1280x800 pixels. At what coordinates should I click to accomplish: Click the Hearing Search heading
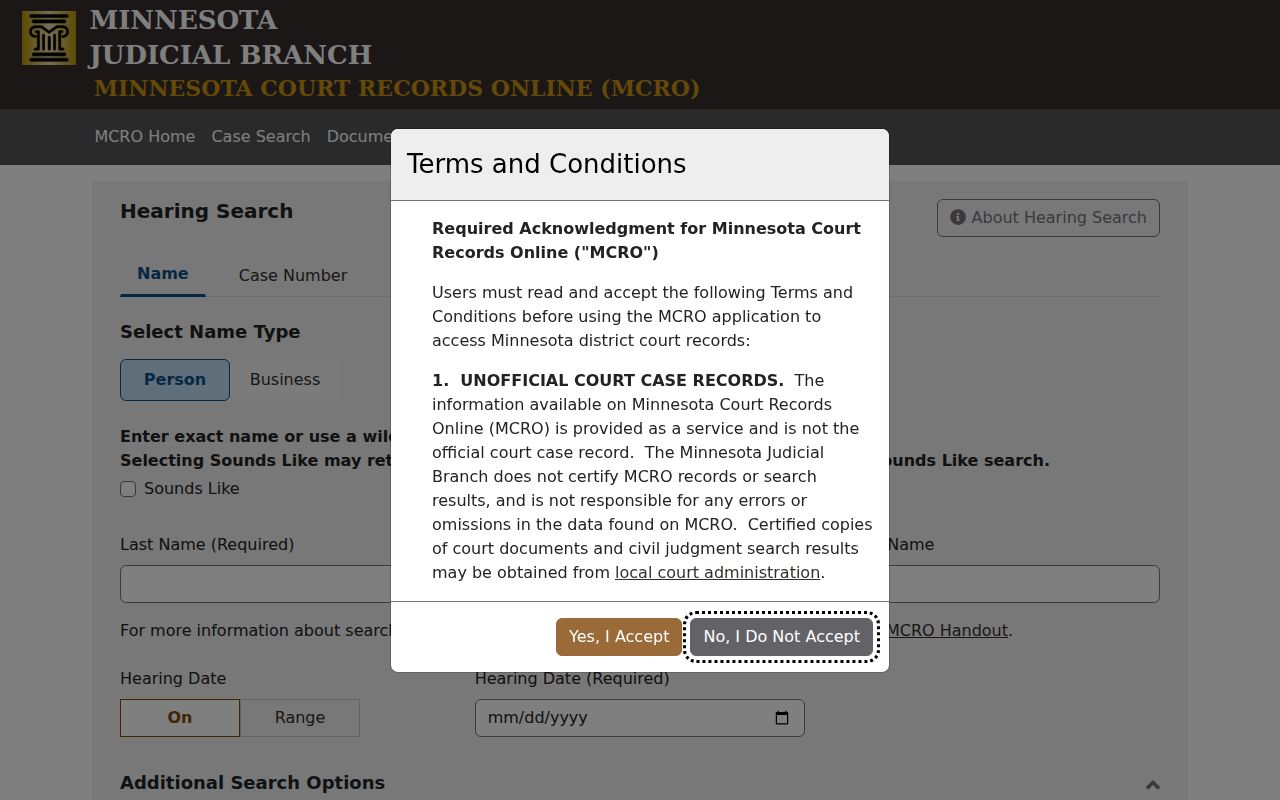[207, 212]
